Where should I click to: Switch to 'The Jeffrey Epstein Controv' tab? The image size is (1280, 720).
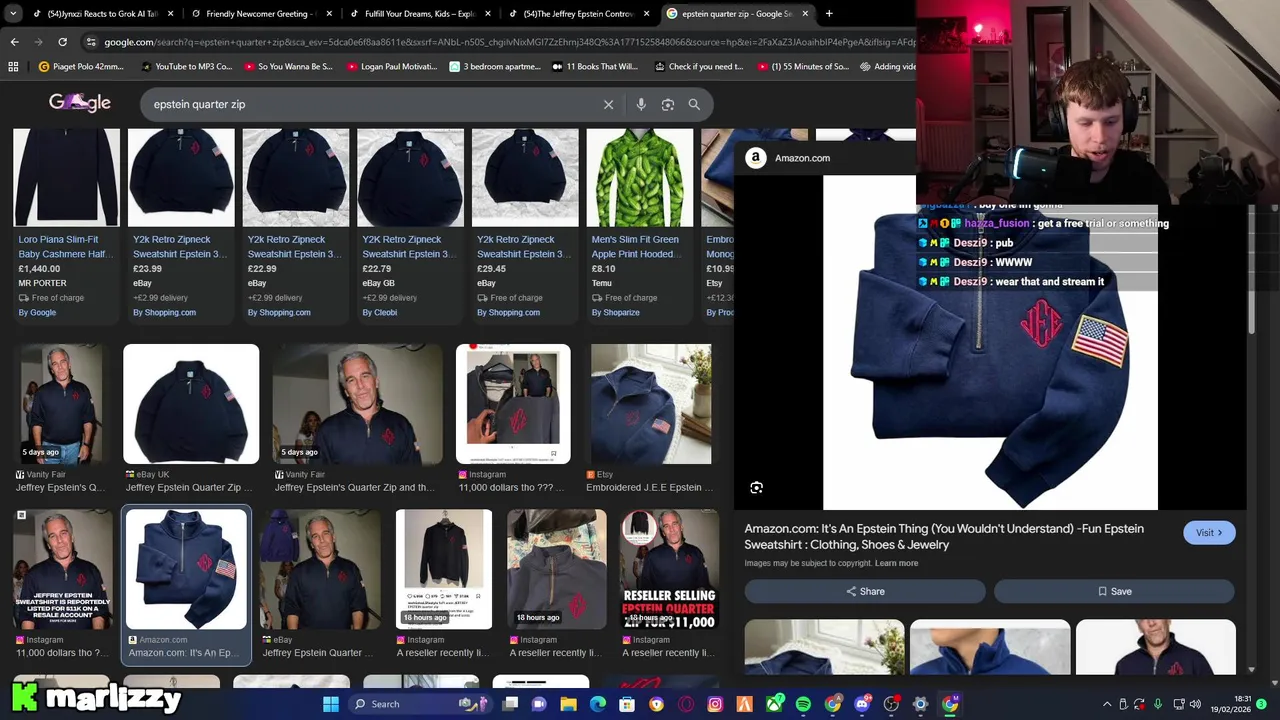[580, 14]
